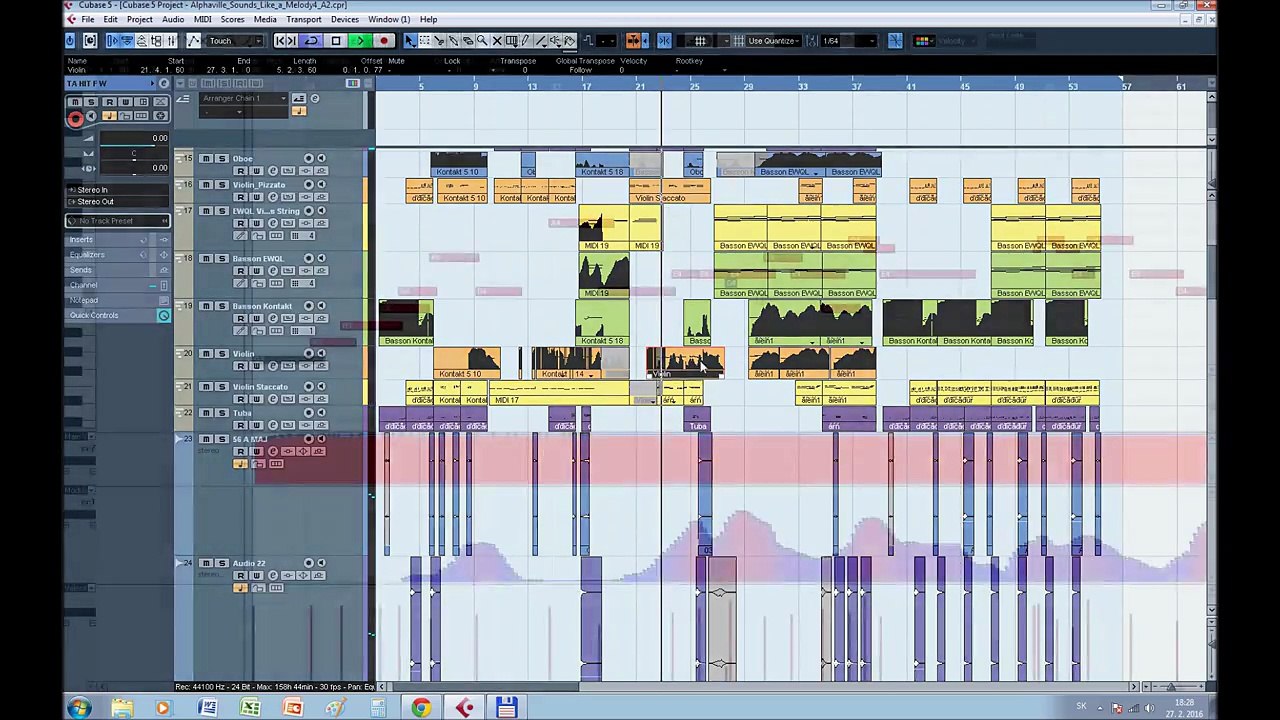Collapse track 23 with its arrow

coord(181,440)
